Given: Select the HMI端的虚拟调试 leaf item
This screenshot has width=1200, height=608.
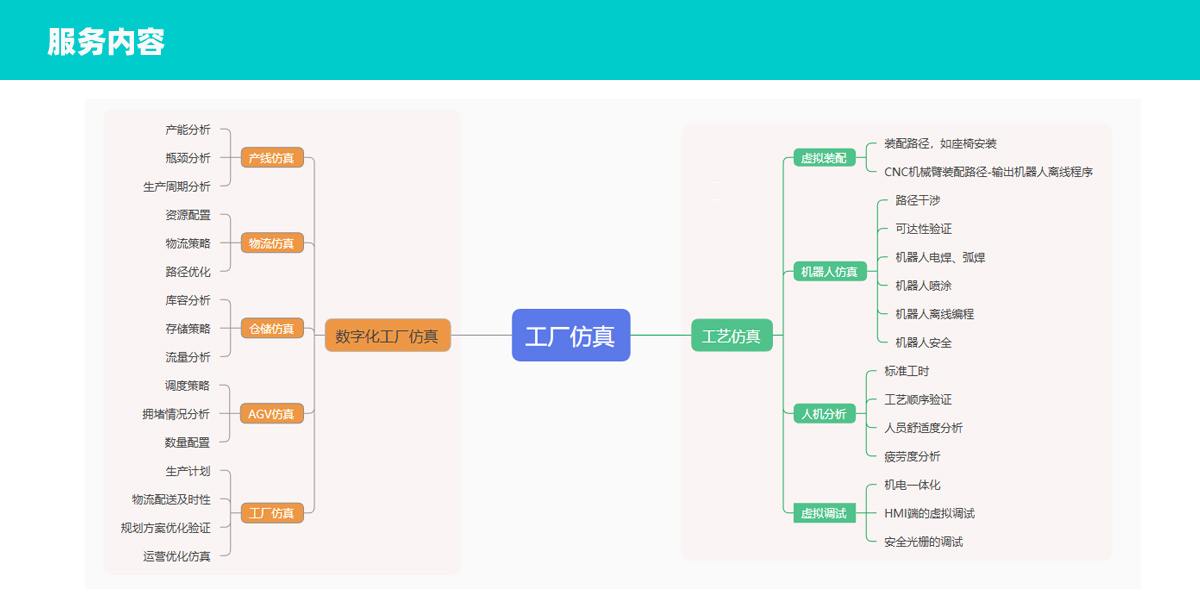Looking at the screenshot, I should click(929, 513).
